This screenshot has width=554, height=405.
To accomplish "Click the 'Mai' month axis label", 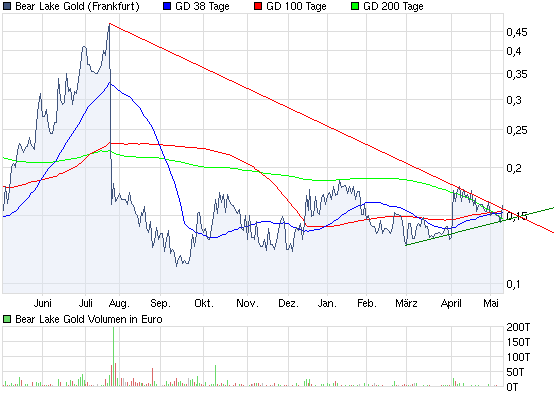I will (491, 303).
